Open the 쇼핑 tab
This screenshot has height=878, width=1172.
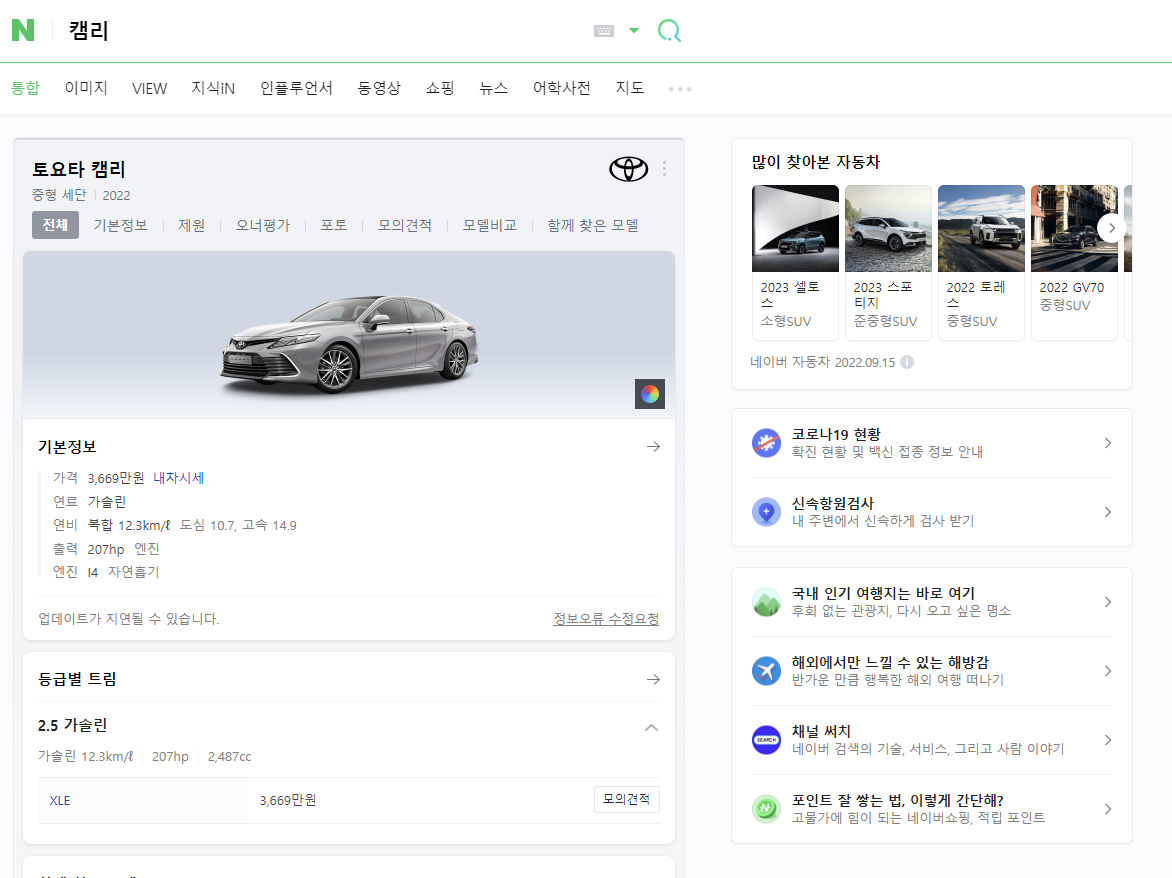(x=440, y=88)
